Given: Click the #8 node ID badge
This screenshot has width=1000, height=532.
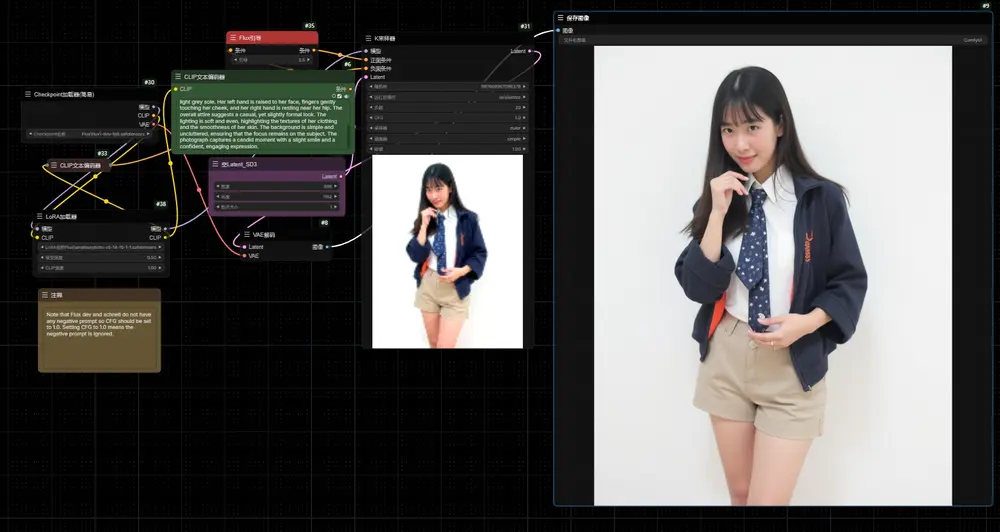Looking at the screenshot, I should click(325, 223).
